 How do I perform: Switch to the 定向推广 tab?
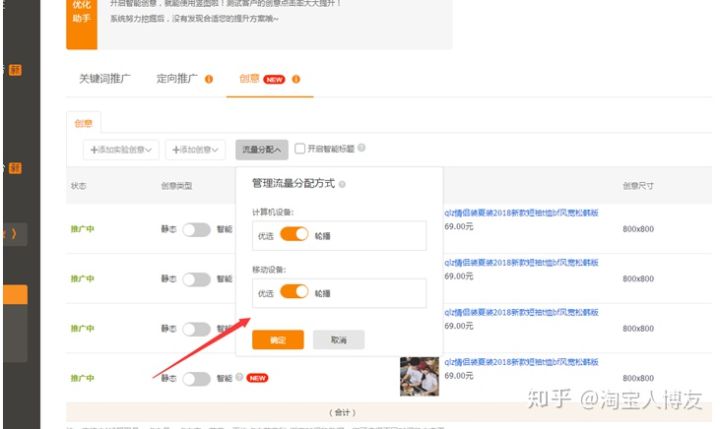(x=177, y=79)
